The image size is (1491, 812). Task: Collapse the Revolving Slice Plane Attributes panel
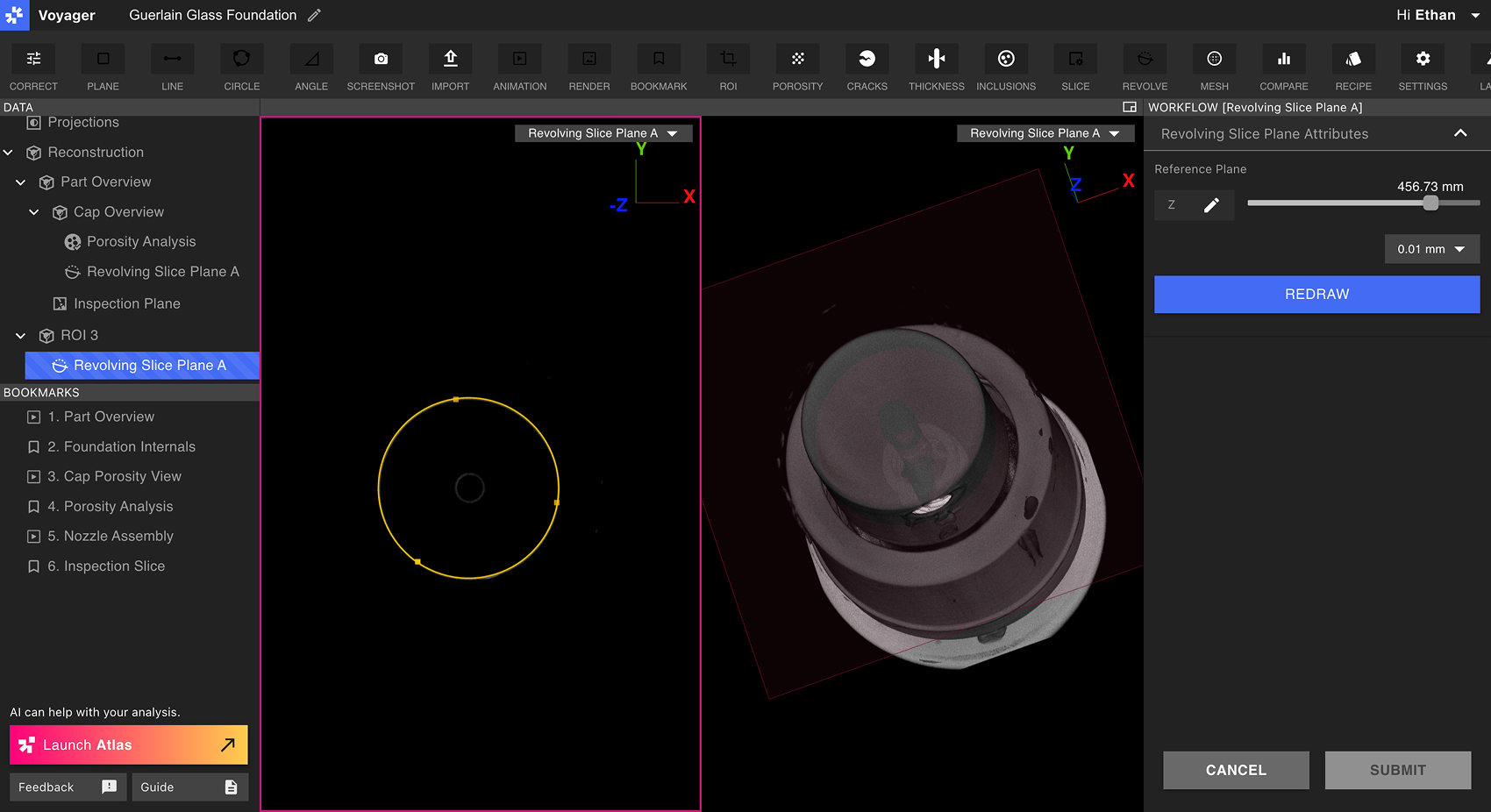1461,133
